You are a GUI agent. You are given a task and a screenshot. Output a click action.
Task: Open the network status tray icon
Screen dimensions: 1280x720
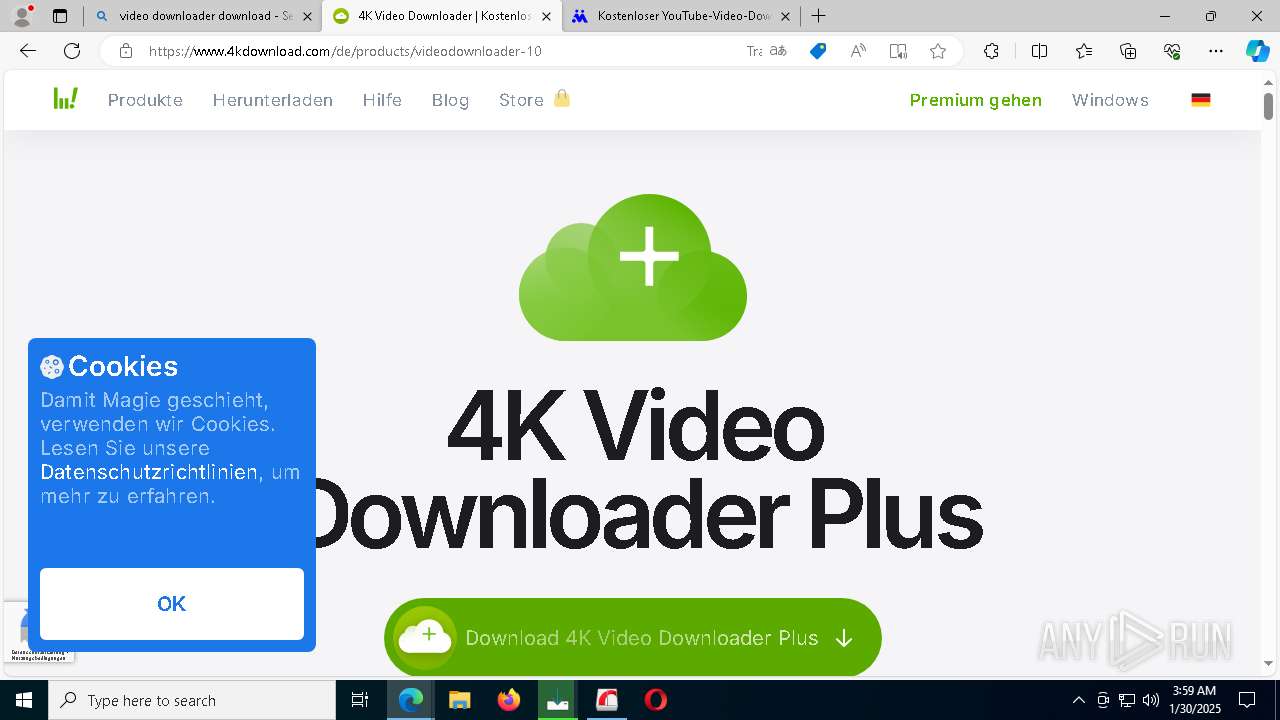coord(1127,700)
